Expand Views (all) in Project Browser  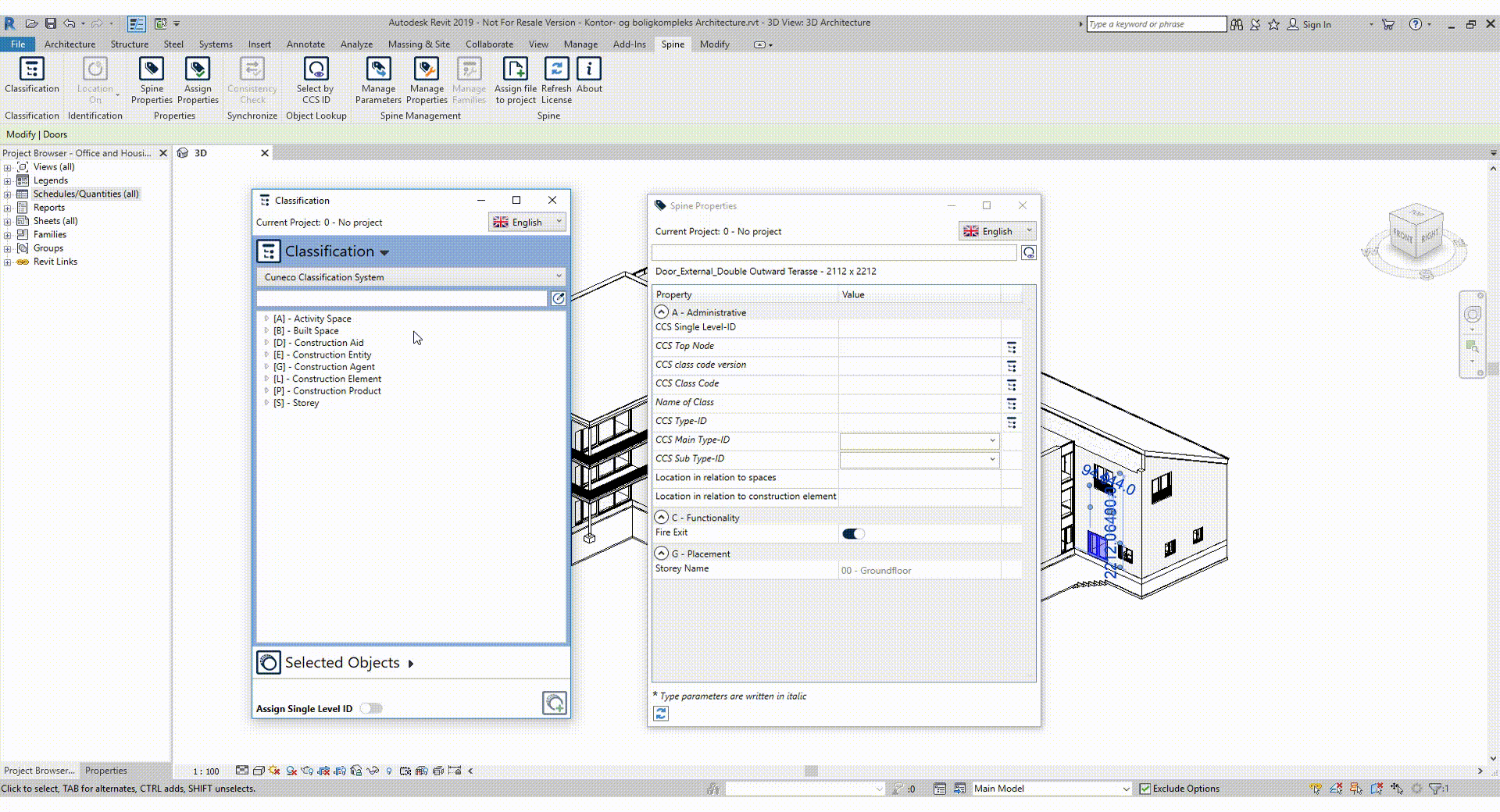point(7,167)
